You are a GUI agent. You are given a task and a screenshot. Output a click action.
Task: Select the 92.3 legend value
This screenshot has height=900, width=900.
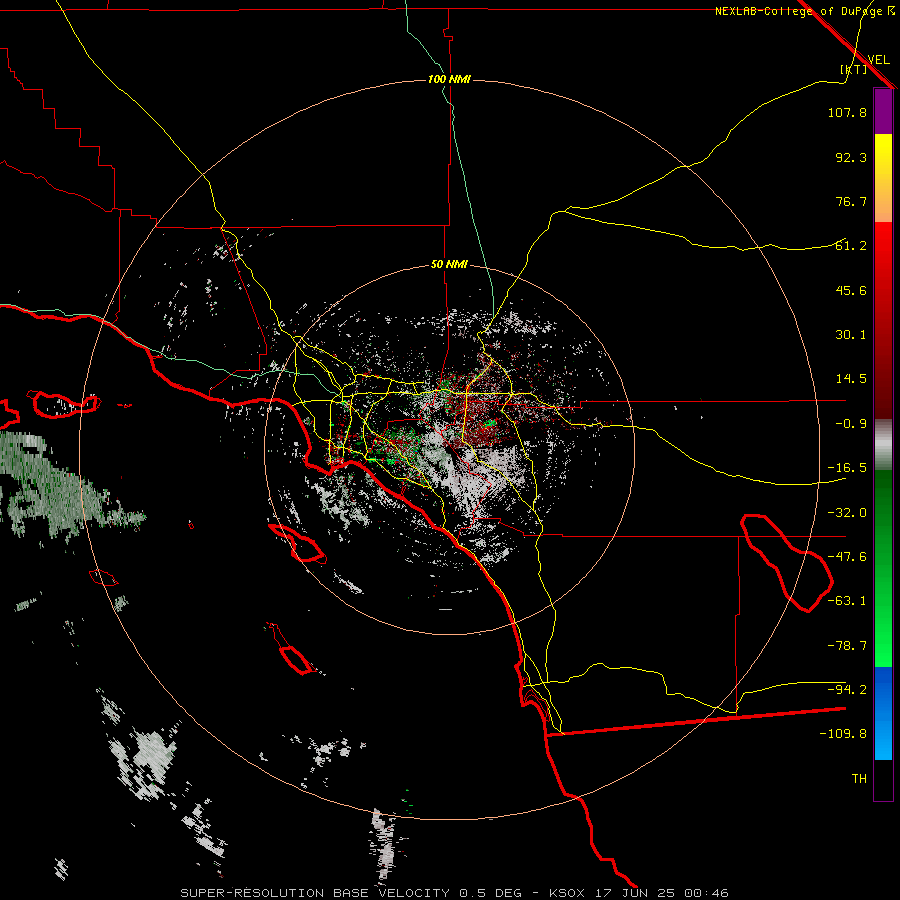851,157
